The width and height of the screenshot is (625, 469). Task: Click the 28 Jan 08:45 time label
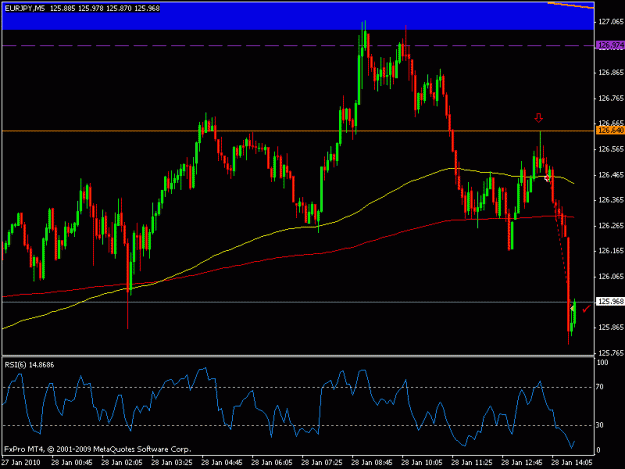click(x=372, y=462)
